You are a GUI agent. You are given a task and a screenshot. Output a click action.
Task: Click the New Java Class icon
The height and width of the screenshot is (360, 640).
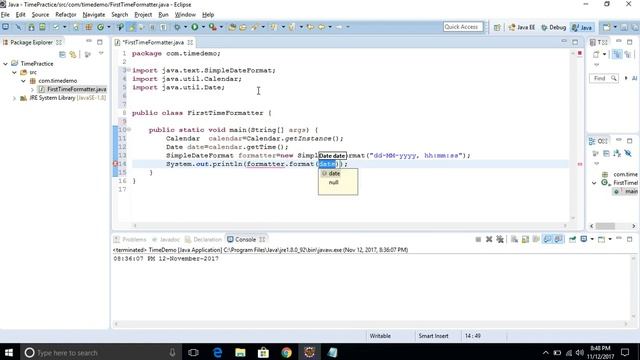[100, 27]
